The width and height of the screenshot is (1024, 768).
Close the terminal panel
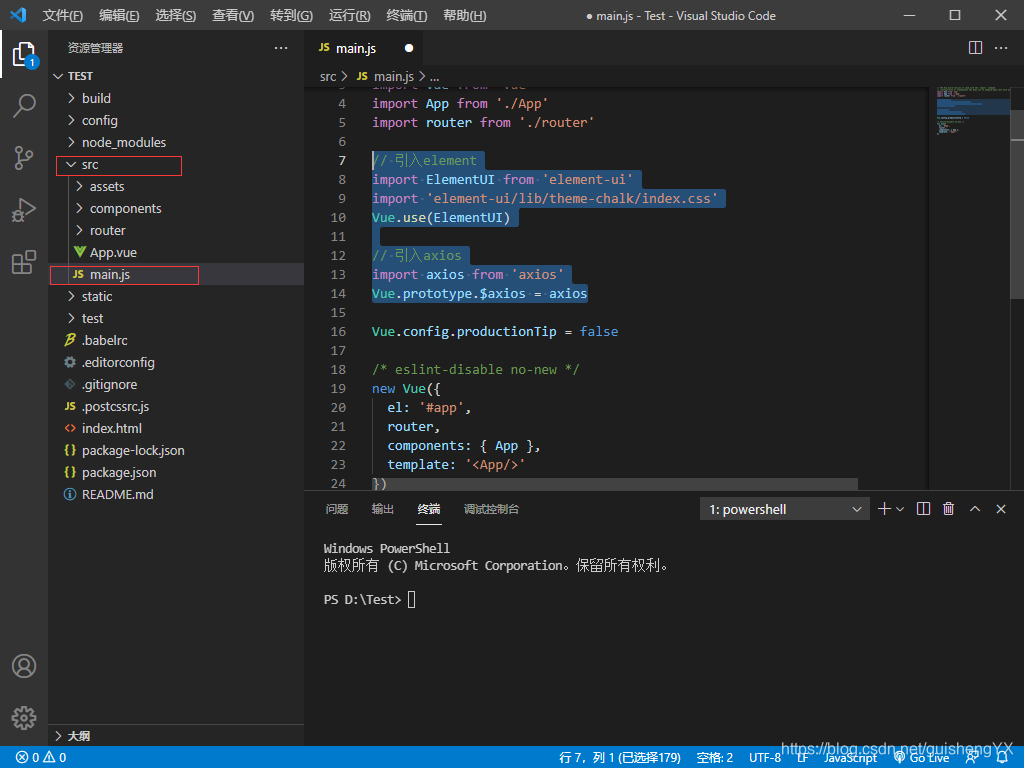[x=1000, y=509]
